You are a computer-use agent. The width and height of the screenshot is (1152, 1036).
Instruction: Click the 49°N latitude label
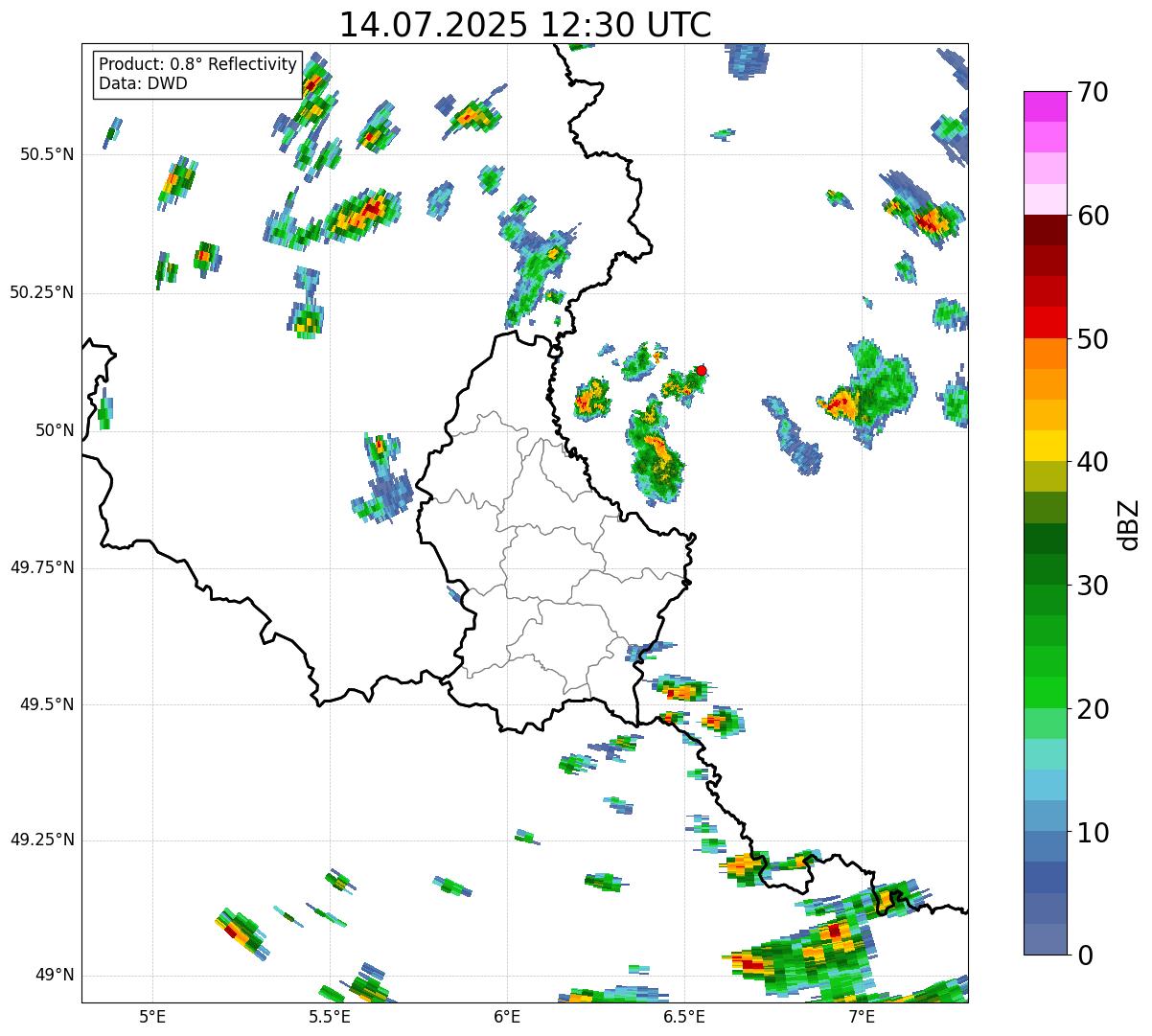pyautogui.click(x=55, y=976)
